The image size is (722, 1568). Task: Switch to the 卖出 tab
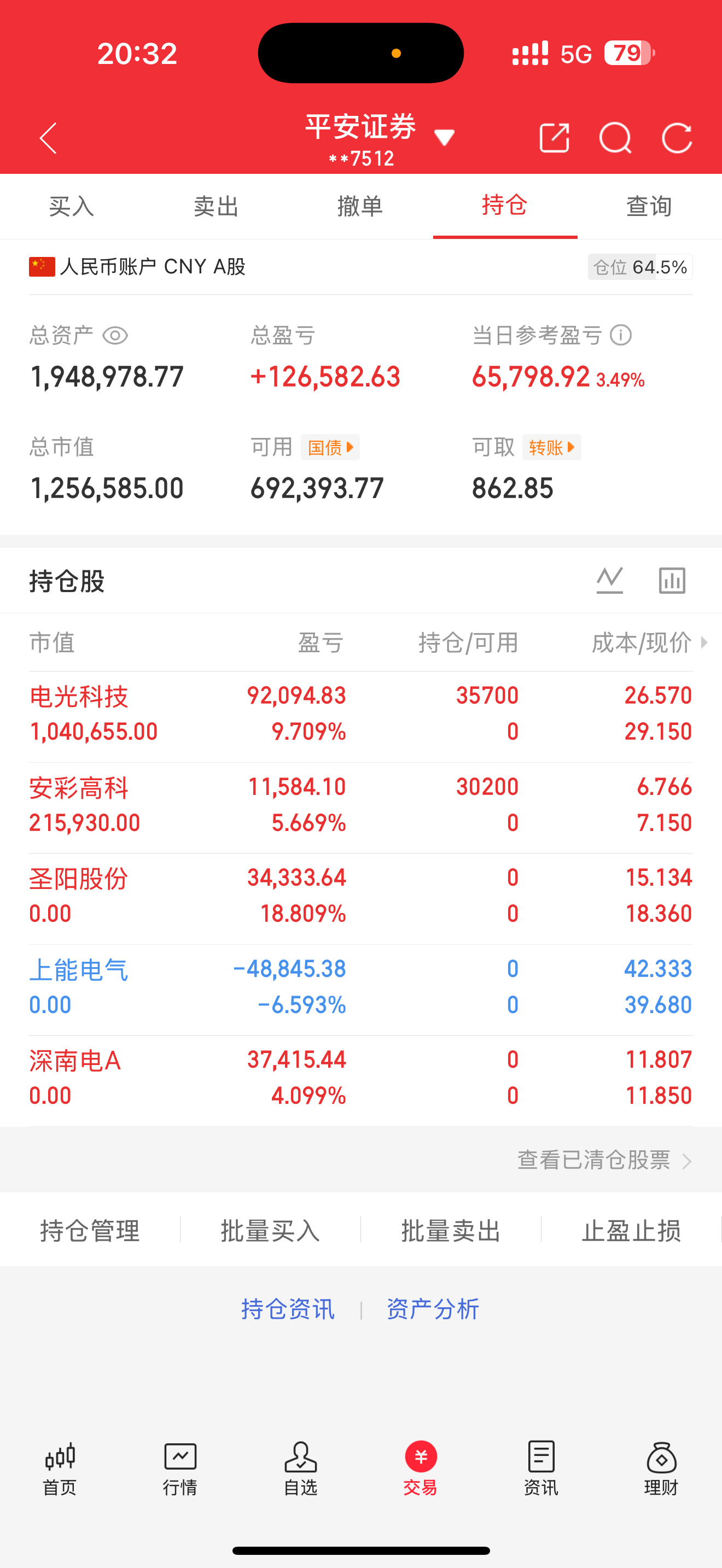(216, 206)
